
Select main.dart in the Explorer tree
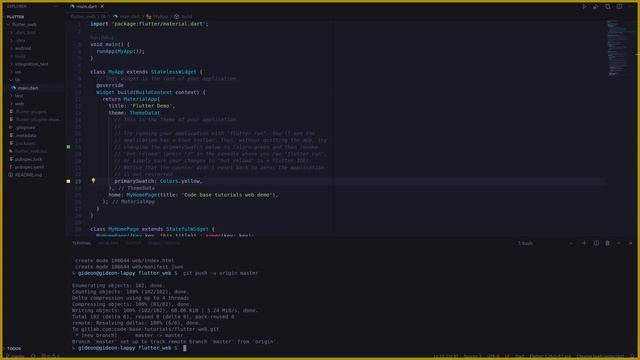(28, 88)
